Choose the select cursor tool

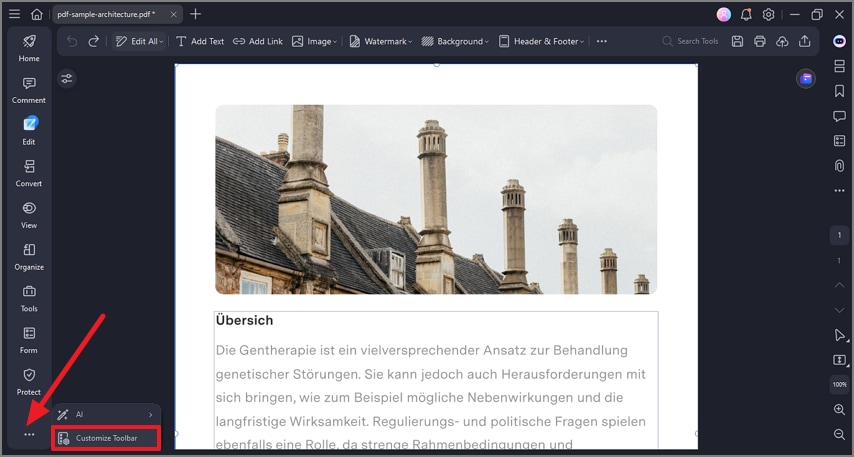[839, 335]
